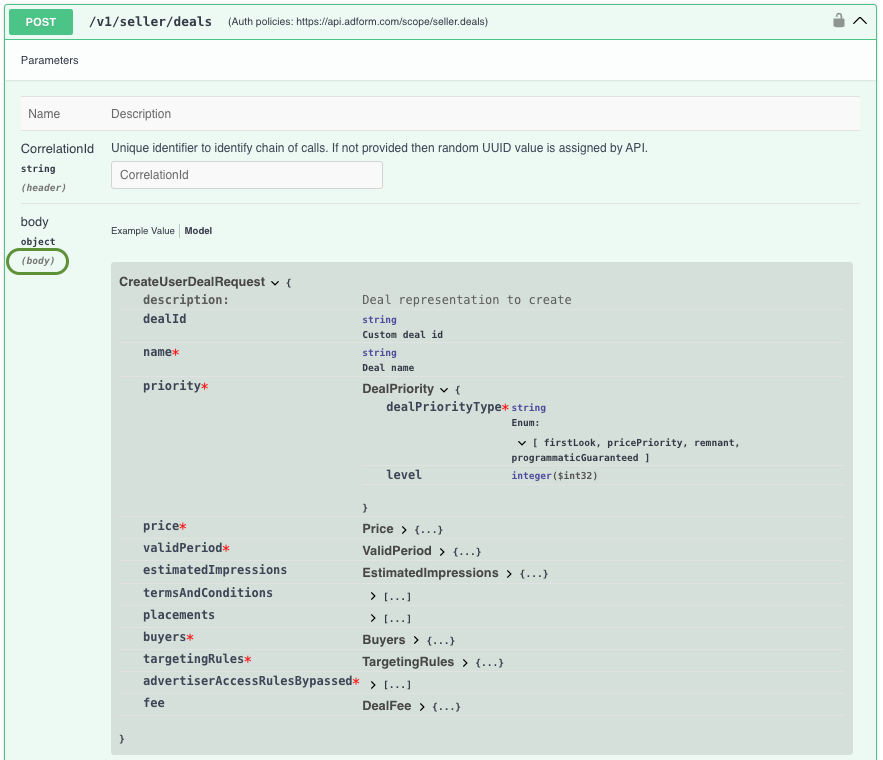Click the green POST method badge
The width and height of the screenshot is (883, 760).
(41, 22)
